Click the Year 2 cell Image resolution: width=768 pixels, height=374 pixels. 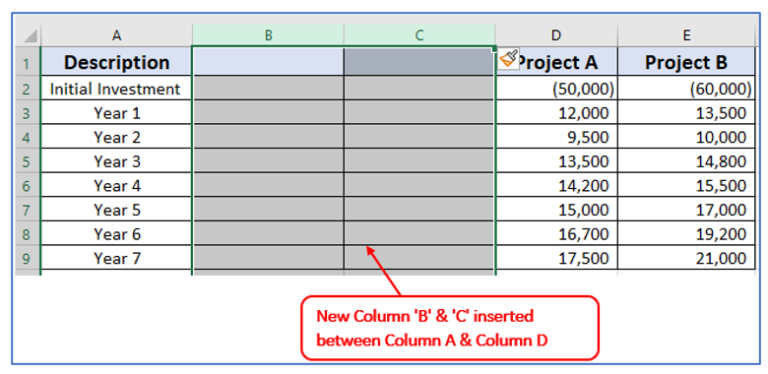tap(117, 137)
